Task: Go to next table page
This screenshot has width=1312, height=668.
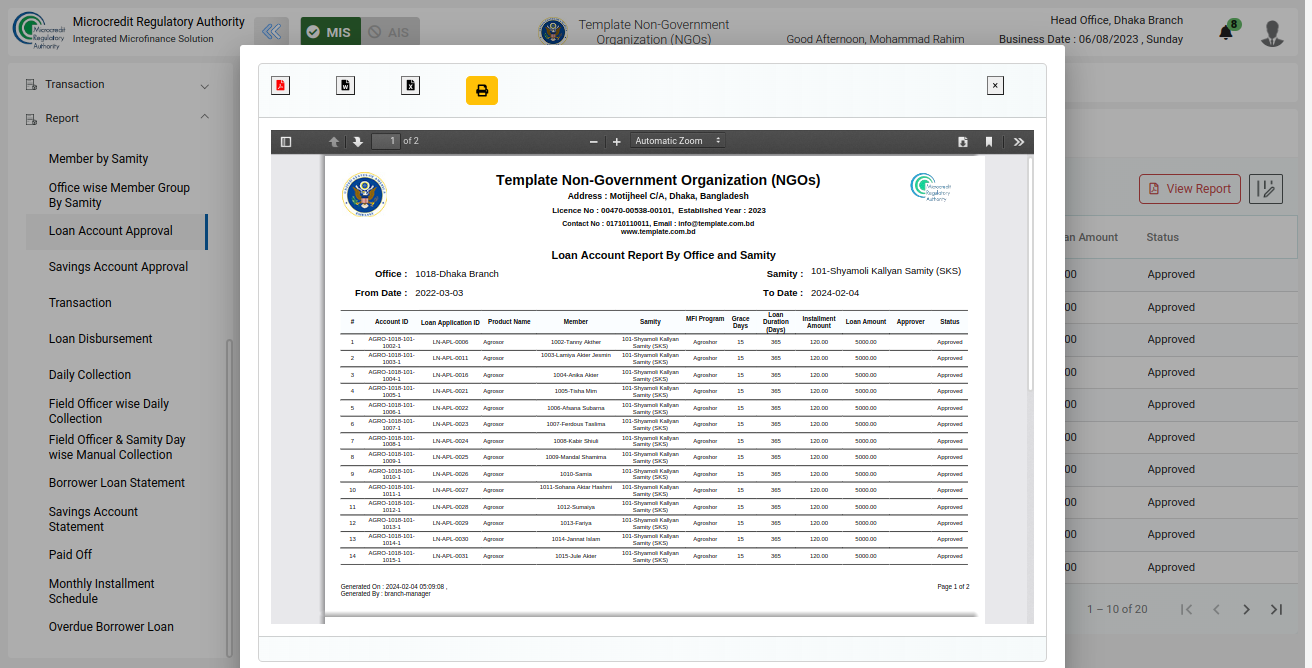Action: click(1247, 609)
